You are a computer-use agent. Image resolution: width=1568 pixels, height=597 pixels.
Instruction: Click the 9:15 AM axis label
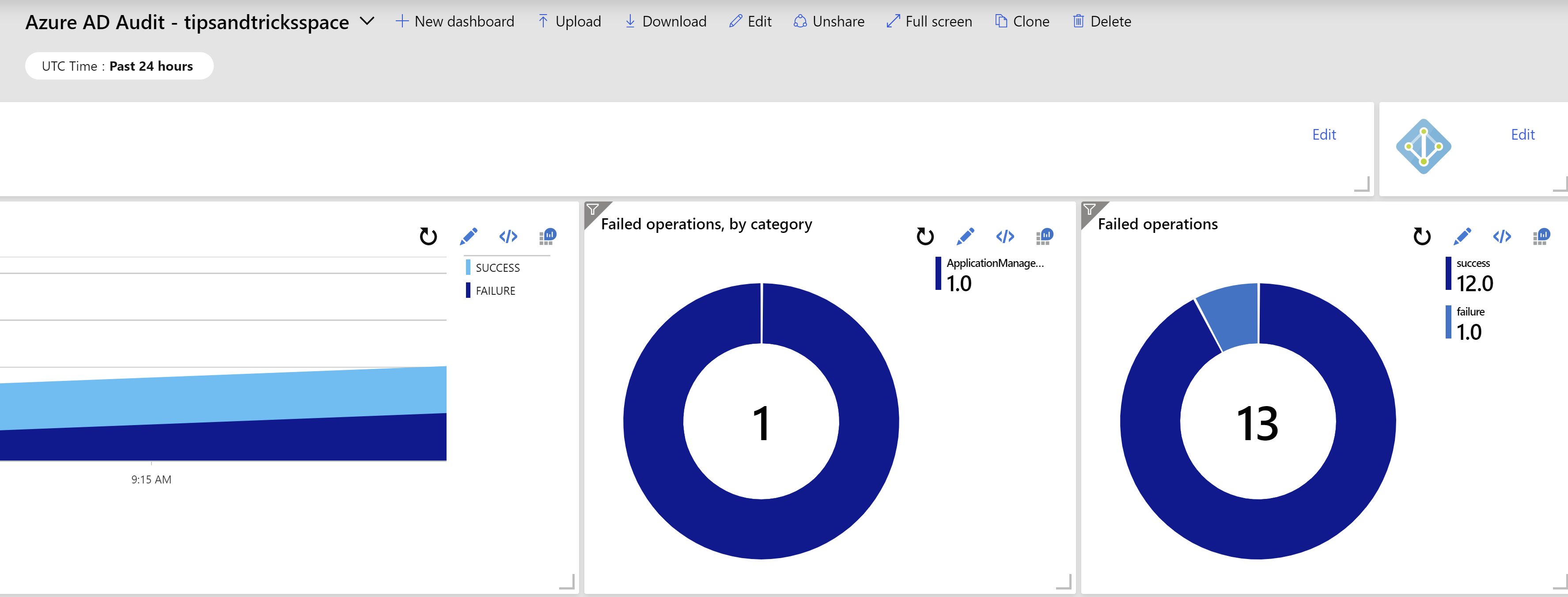[x=151, y=479]
